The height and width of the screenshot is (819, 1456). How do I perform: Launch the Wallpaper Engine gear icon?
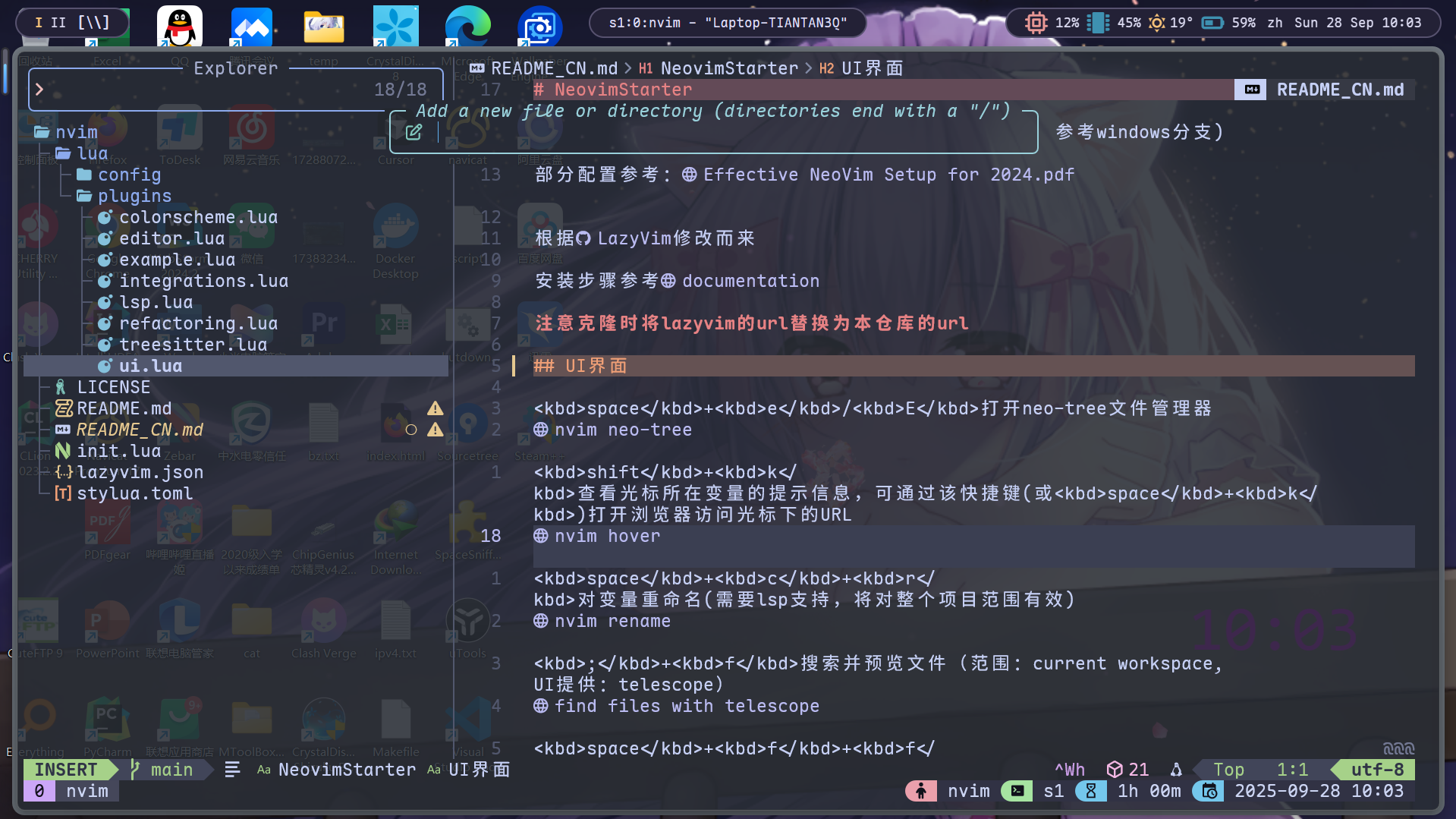(x=539, y=27)
